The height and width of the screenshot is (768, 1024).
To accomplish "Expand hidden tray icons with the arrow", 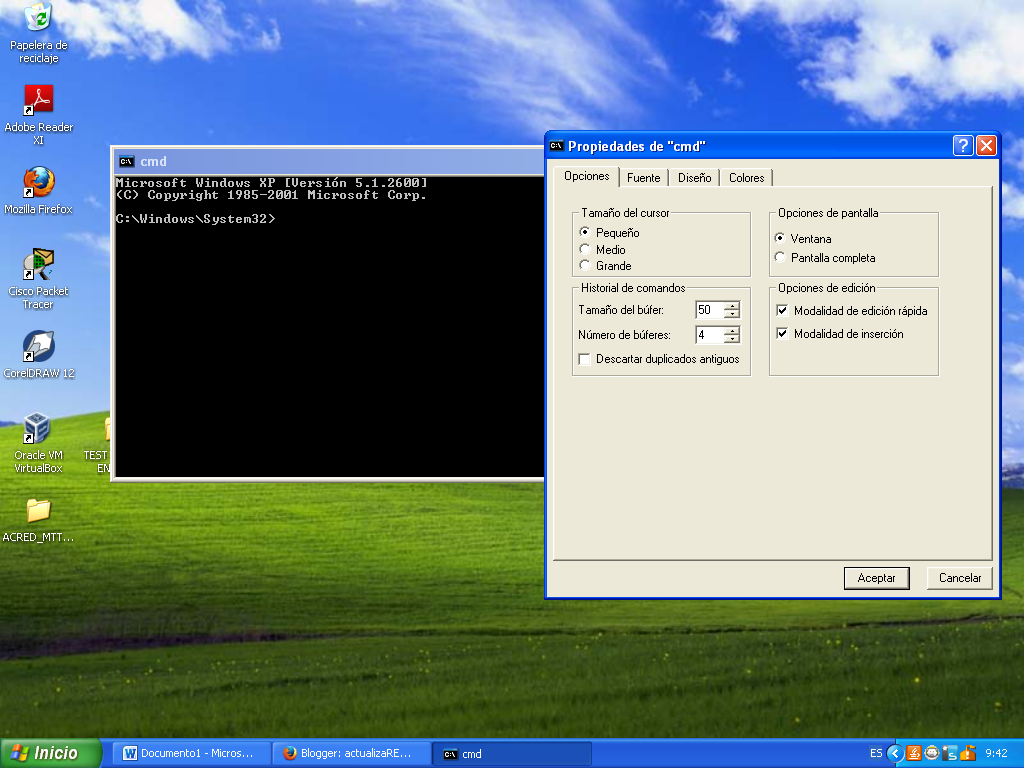I will (x=895, y=754).
